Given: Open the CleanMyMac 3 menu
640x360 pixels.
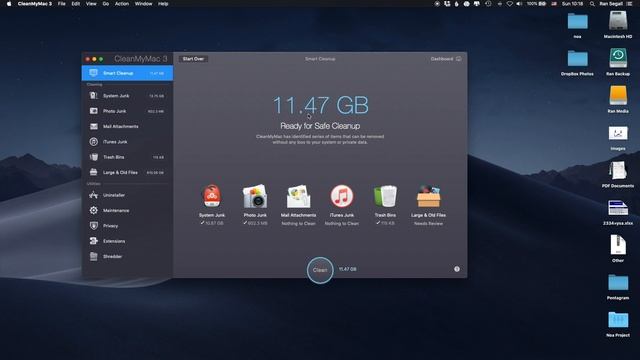Looking at the screenshot, I should (35, 4).
